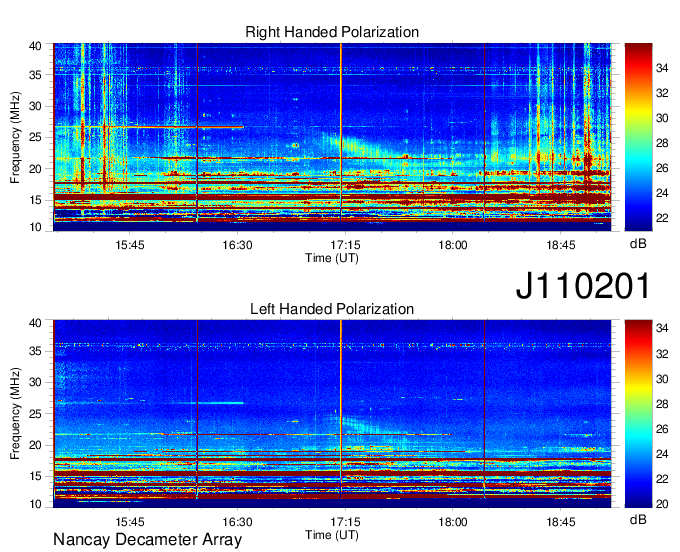Click Frequency (MHz) label of Left Handed plot
Image resolution: width=680 pixels, height=552 pixels.
15,414
